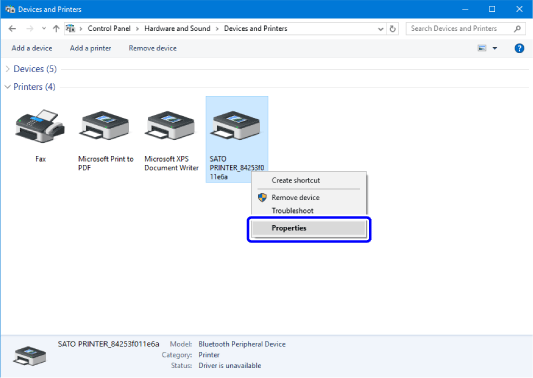This screenshot has height=378, width=533.
Task: Click the back navigation arrow
Action: click(x=12, y=29)
